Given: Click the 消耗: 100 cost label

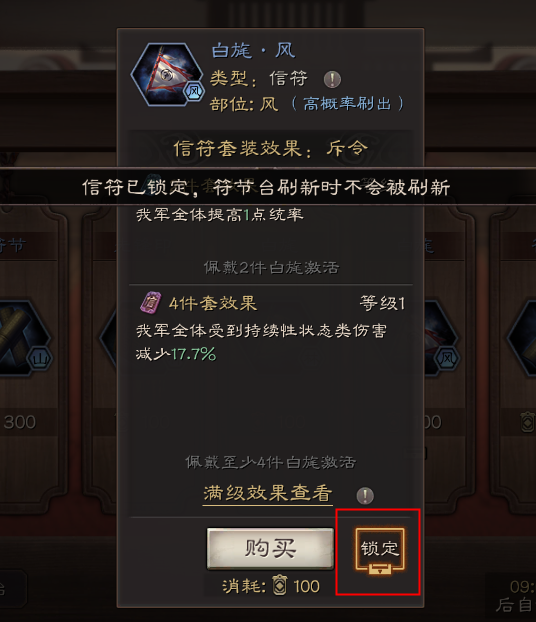Looking at the screenshot, I should (x=271, y=586).
